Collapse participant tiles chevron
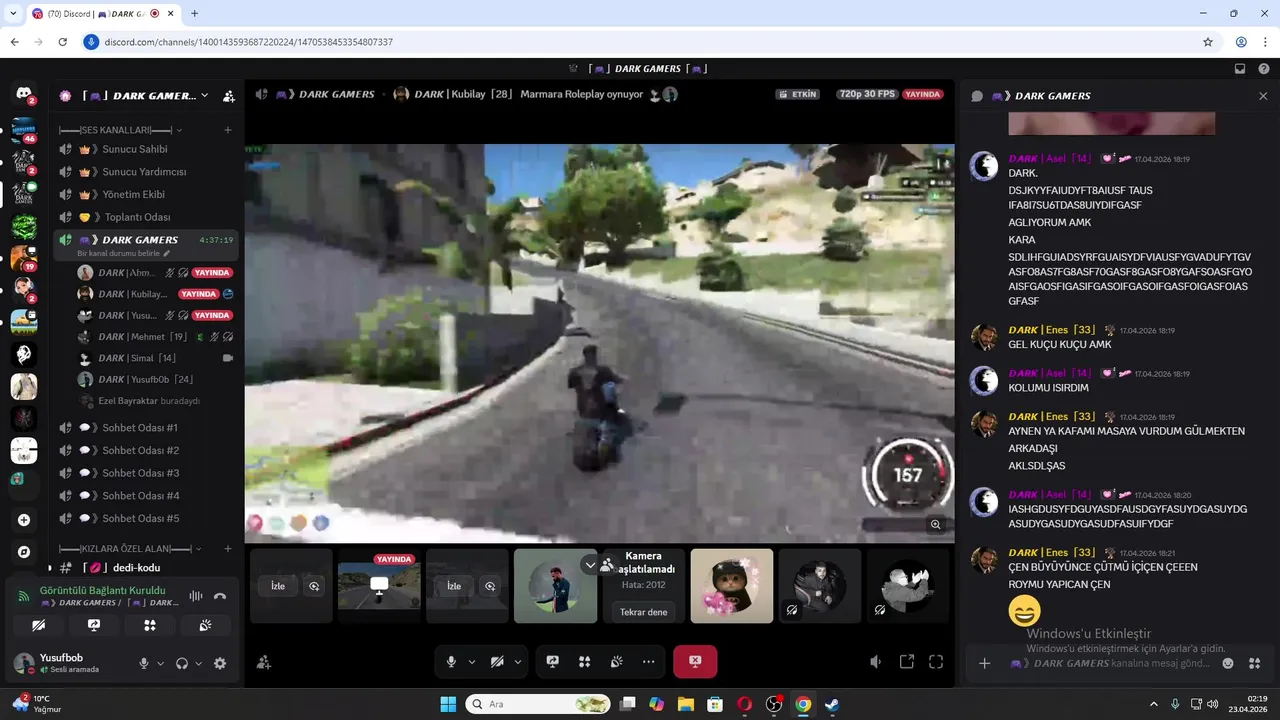The height and width of the screenshot is (720, 1280). point(590,565)
